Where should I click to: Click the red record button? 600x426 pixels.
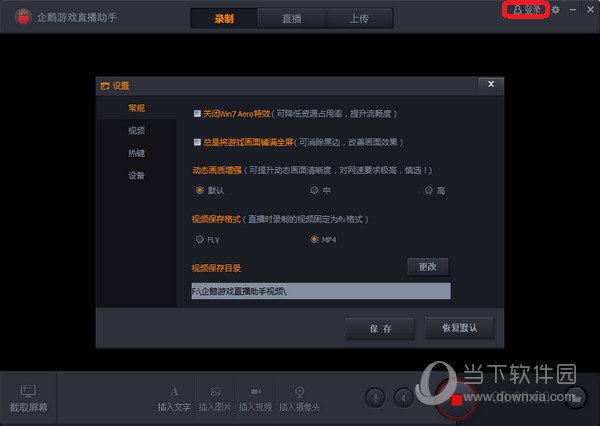[x=456, y=400]
